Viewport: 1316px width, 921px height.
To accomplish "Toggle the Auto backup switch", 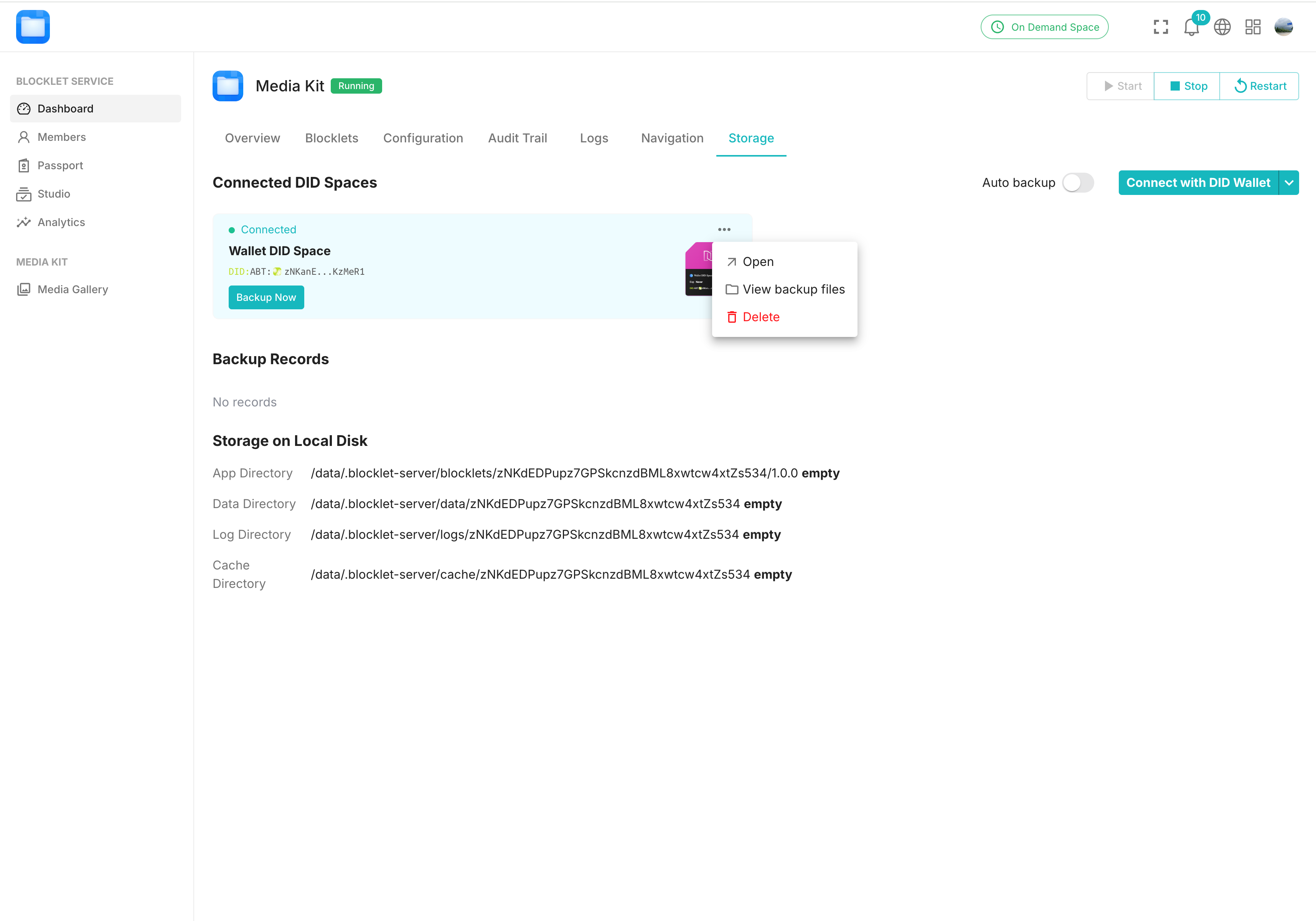I will coord(1078,183).
